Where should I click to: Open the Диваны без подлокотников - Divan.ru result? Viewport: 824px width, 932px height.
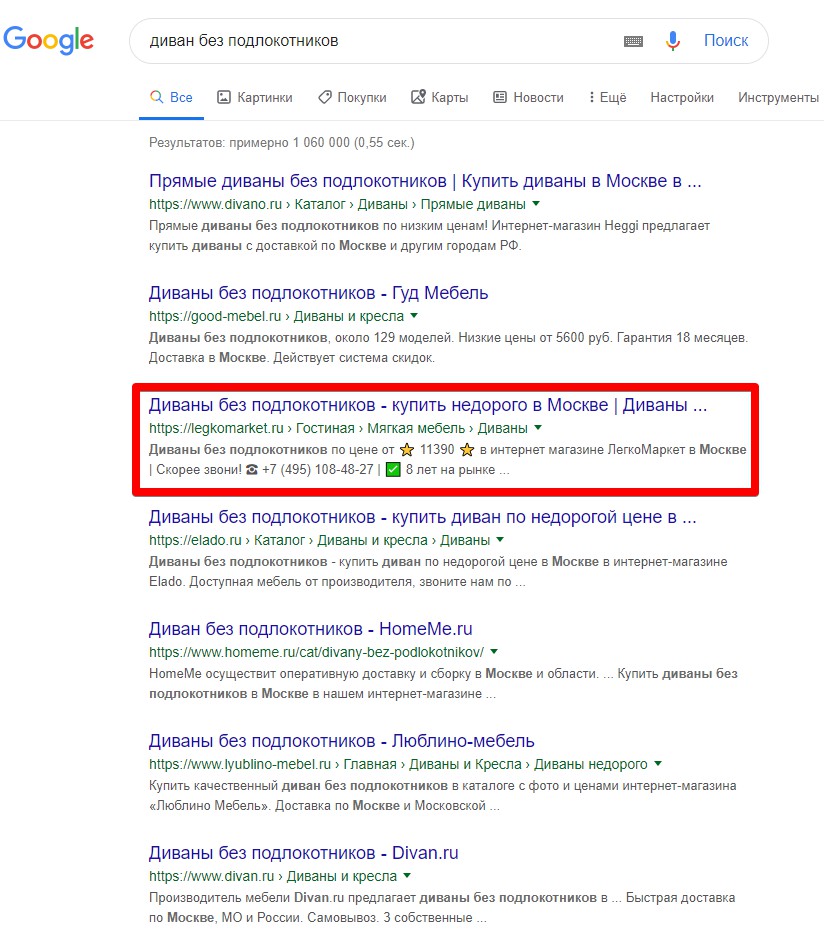click(303, 853)
